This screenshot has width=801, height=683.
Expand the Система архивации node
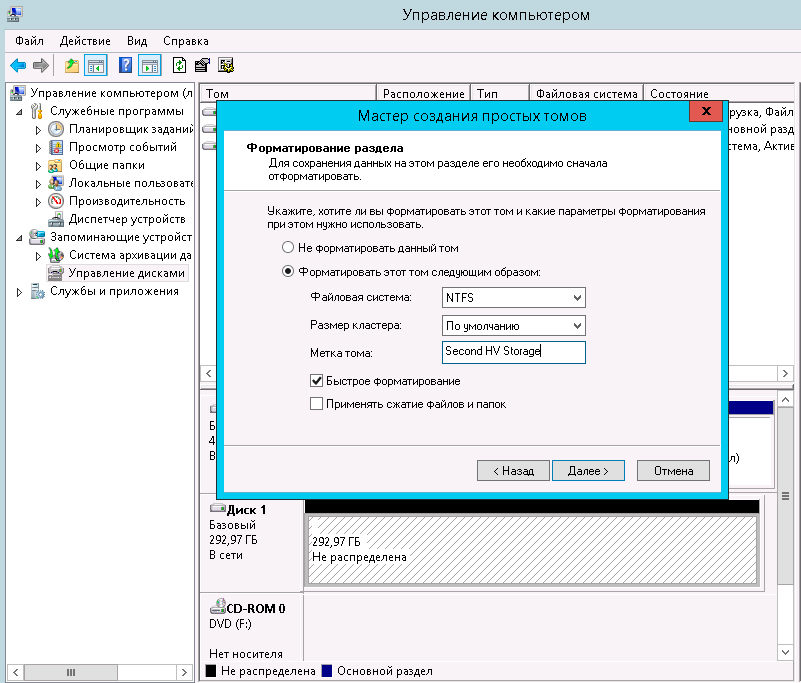click(x=38, y=256)
